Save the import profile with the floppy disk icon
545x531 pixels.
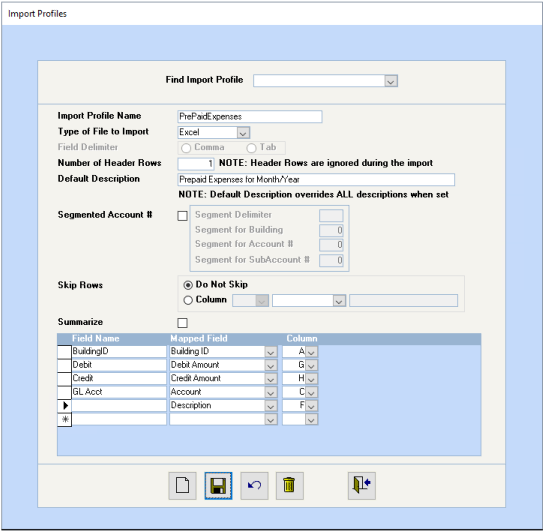[x=218, y=485]
